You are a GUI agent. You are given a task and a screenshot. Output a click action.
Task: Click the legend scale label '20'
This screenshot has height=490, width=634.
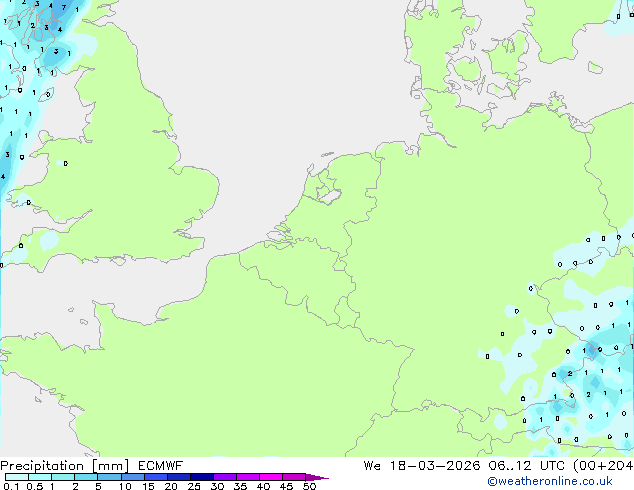point(171,486)
